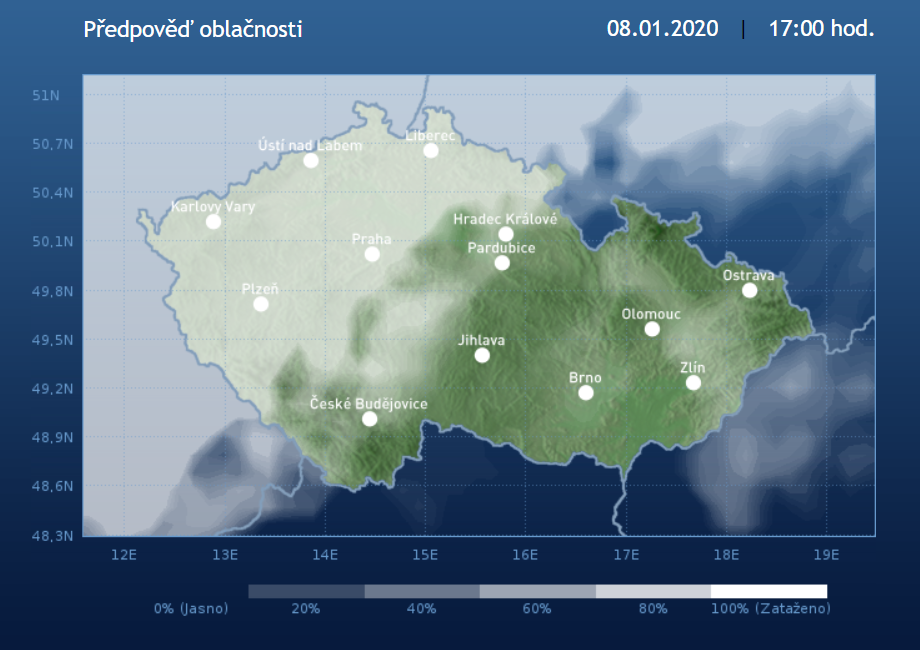Screen dimensions: 920x650
Task: Click the date '08.01.2020'
Action: (x=662, y=28)
